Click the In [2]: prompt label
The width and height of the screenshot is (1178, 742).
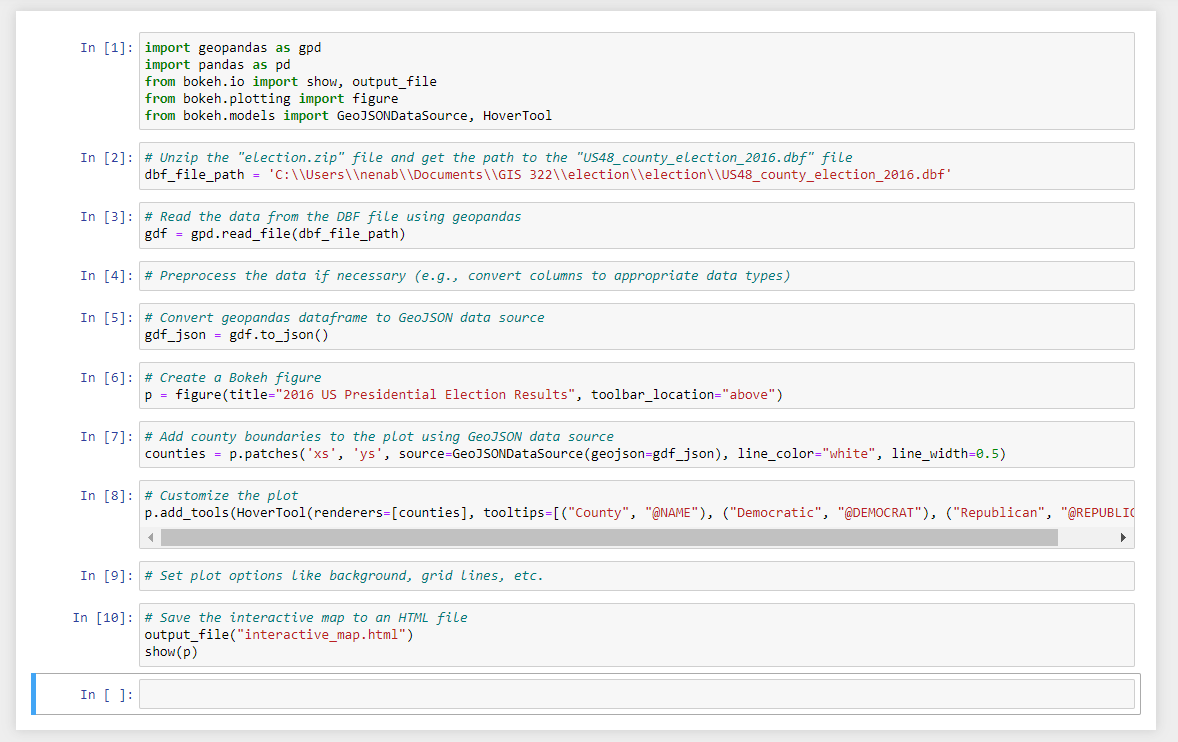107,158
